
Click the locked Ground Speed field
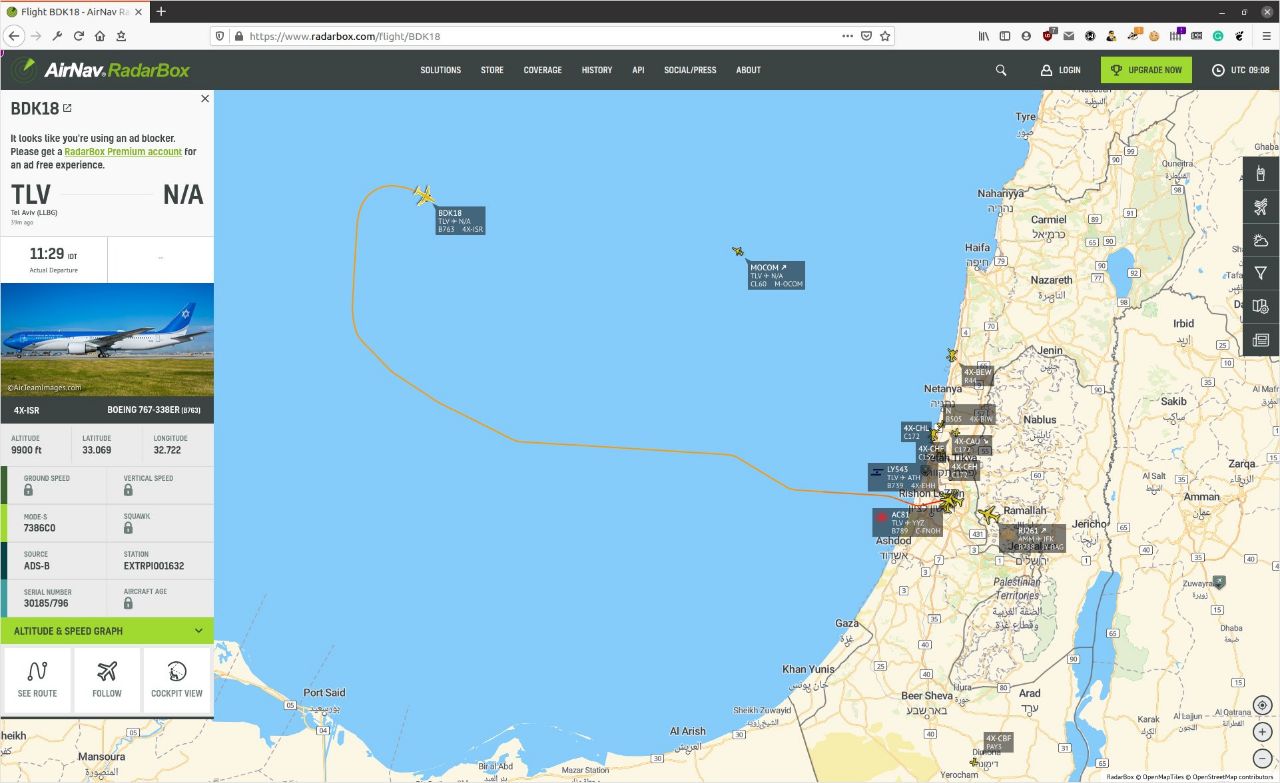[x=57, y=485]
